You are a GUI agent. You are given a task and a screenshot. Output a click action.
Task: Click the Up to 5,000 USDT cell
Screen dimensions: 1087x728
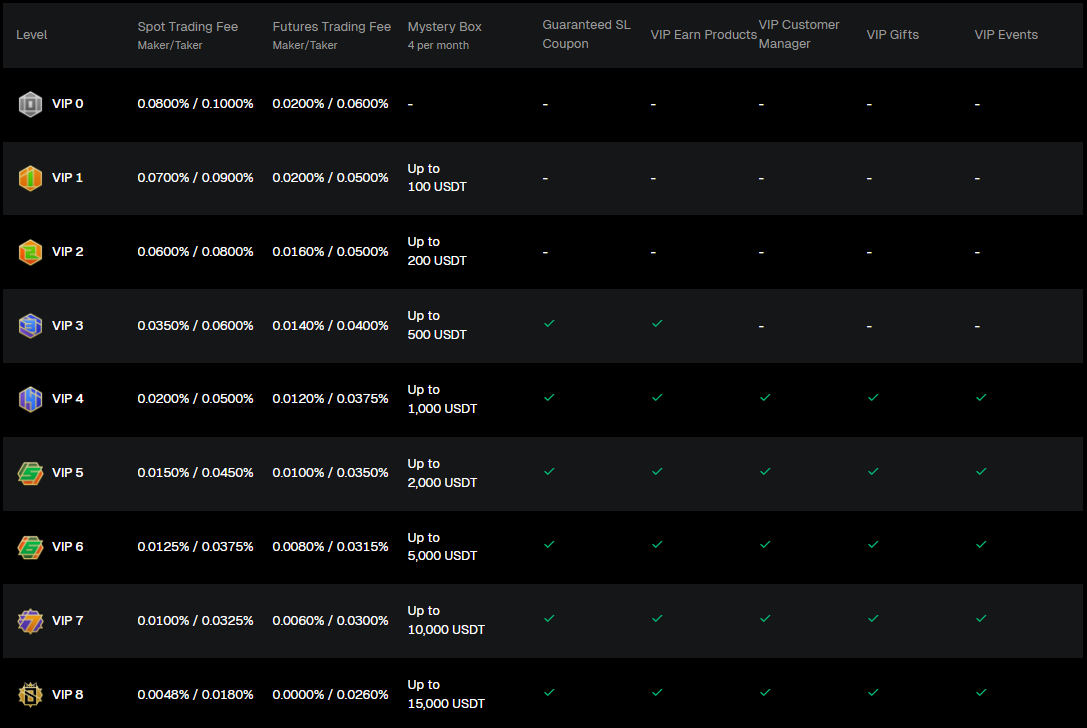pos(442,547)
